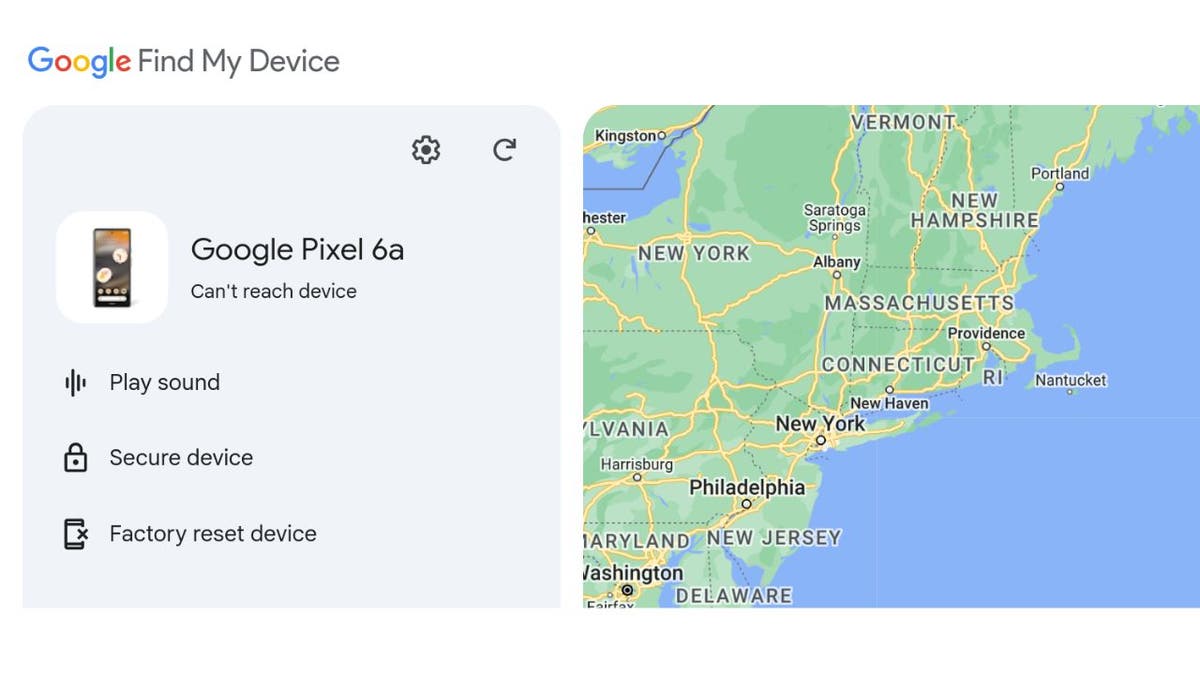Select New Haven on the map
This screenshot has width=1200, height=675.
coord(889,402)
